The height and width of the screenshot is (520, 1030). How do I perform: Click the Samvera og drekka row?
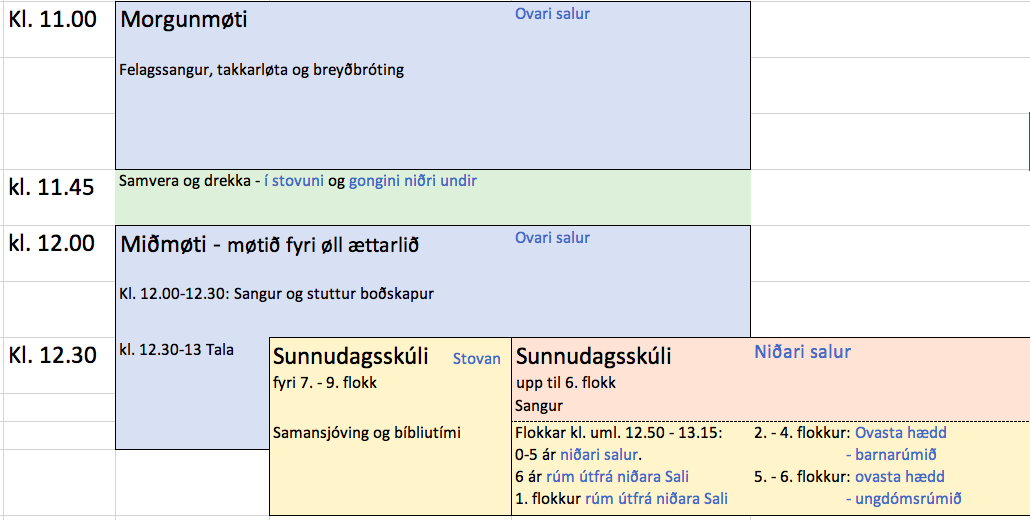click(184, 182)
